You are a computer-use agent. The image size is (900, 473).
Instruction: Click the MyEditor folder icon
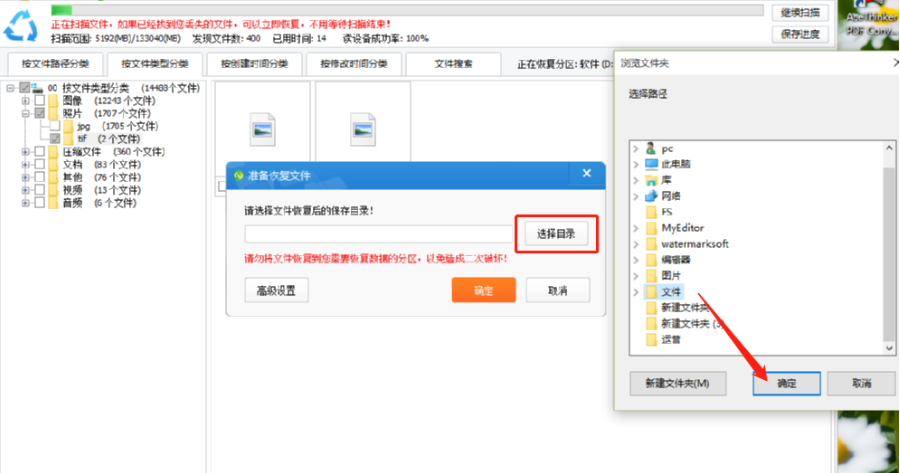coord(651,228)
